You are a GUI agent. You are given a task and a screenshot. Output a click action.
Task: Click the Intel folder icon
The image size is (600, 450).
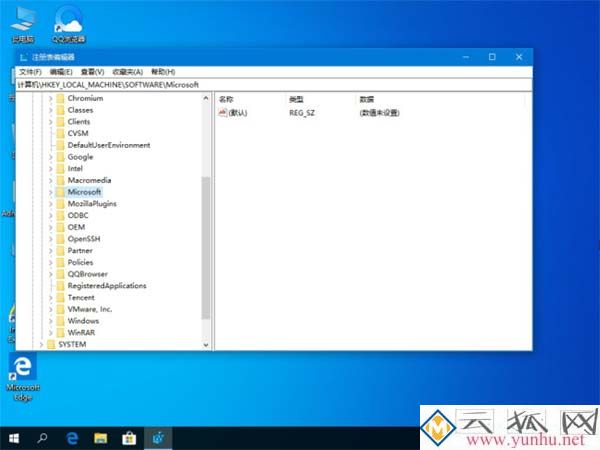pyautogui.click(x=60, y=169)
